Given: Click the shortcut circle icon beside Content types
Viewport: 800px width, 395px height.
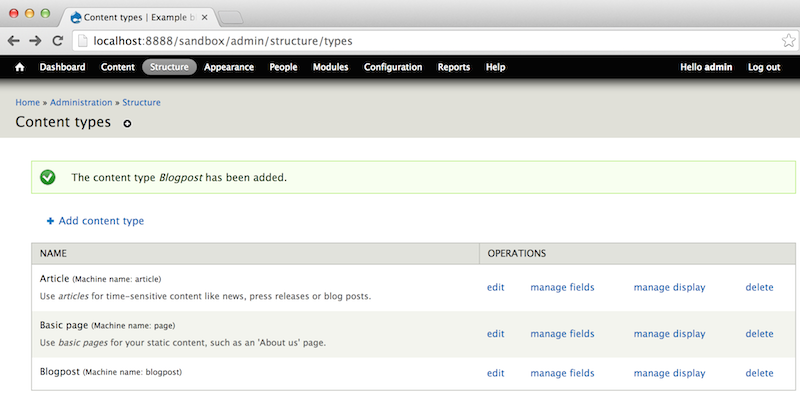Looking at the screenshot, I should (x=127, y=123).
